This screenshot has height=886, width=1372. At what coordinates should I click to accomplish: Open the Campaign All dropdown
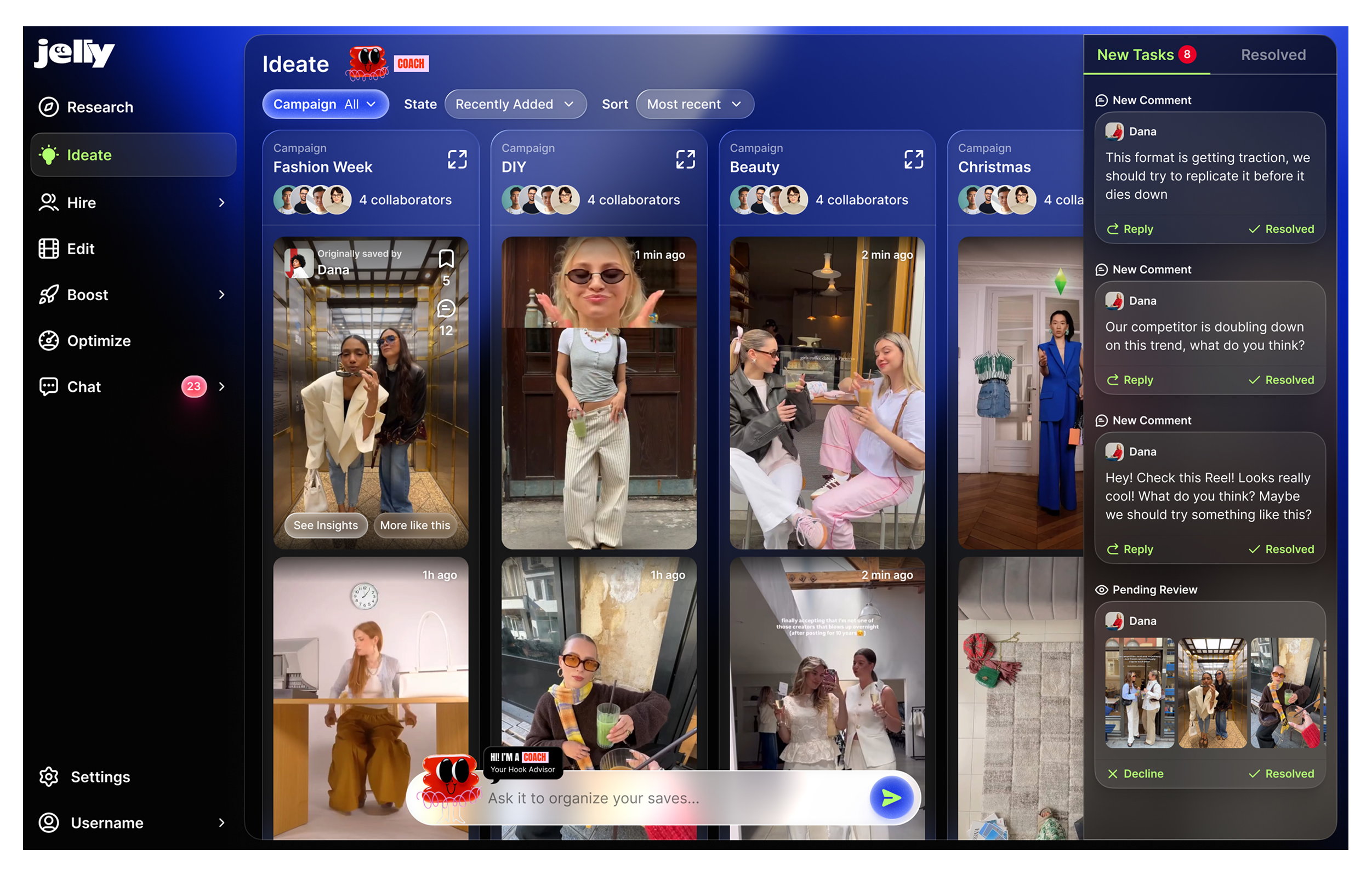pos(325,104)
